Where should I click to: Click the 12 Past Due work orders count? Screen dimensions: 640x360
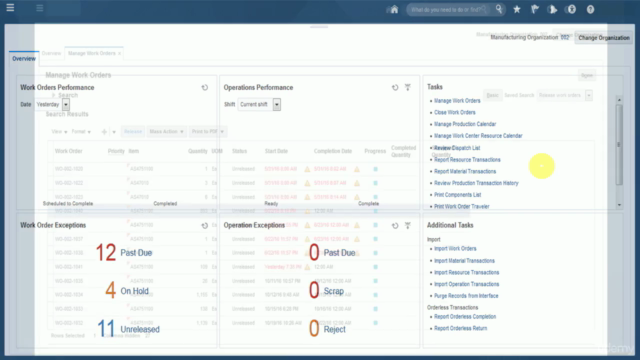[x=106, y=253]
